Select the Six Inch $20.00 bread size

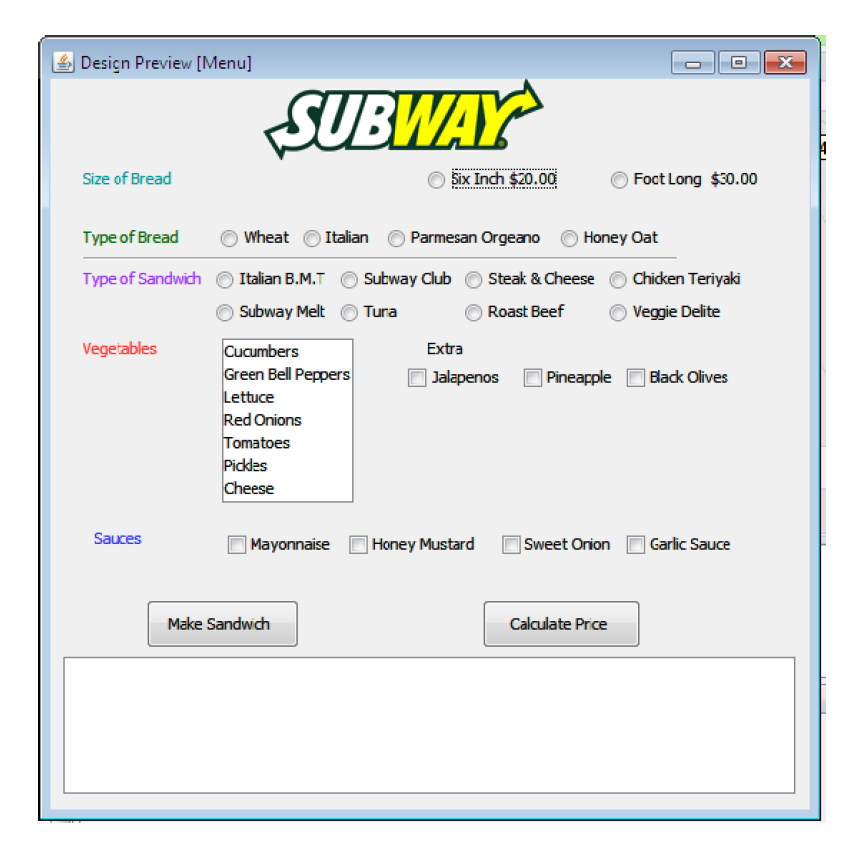pyautogui.click(x=436, y=180)
